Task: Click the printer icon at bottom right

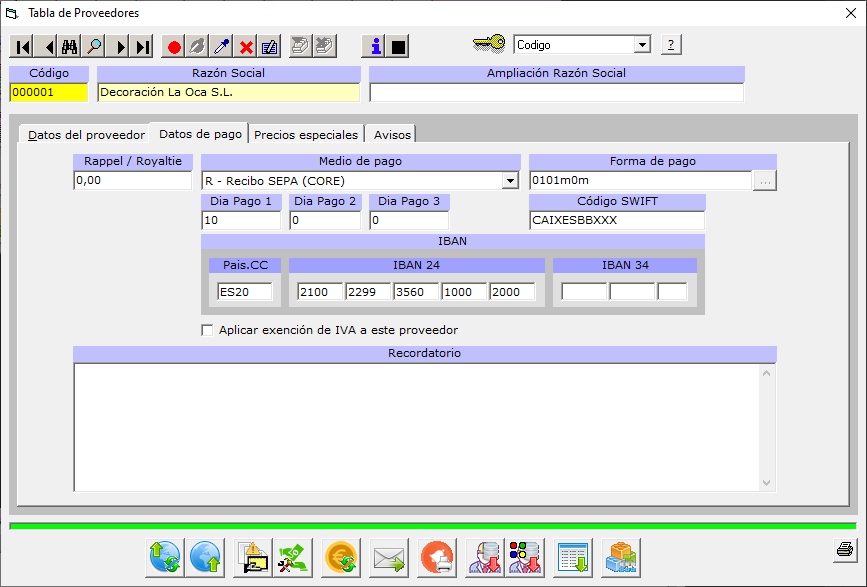Action: point(844,549)
